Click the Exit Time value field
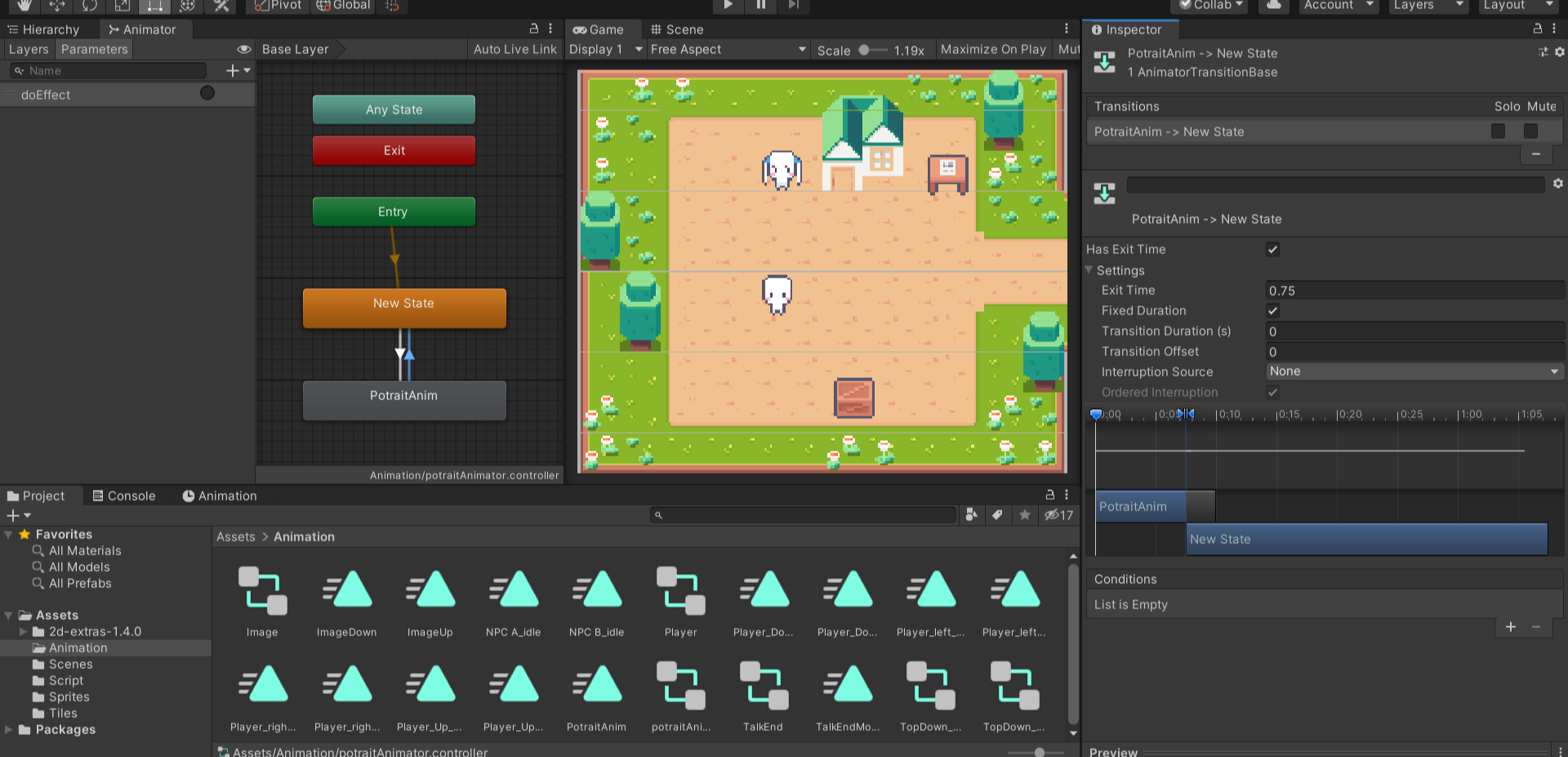Viewport: 1568px width, 757px height. 1414,290
